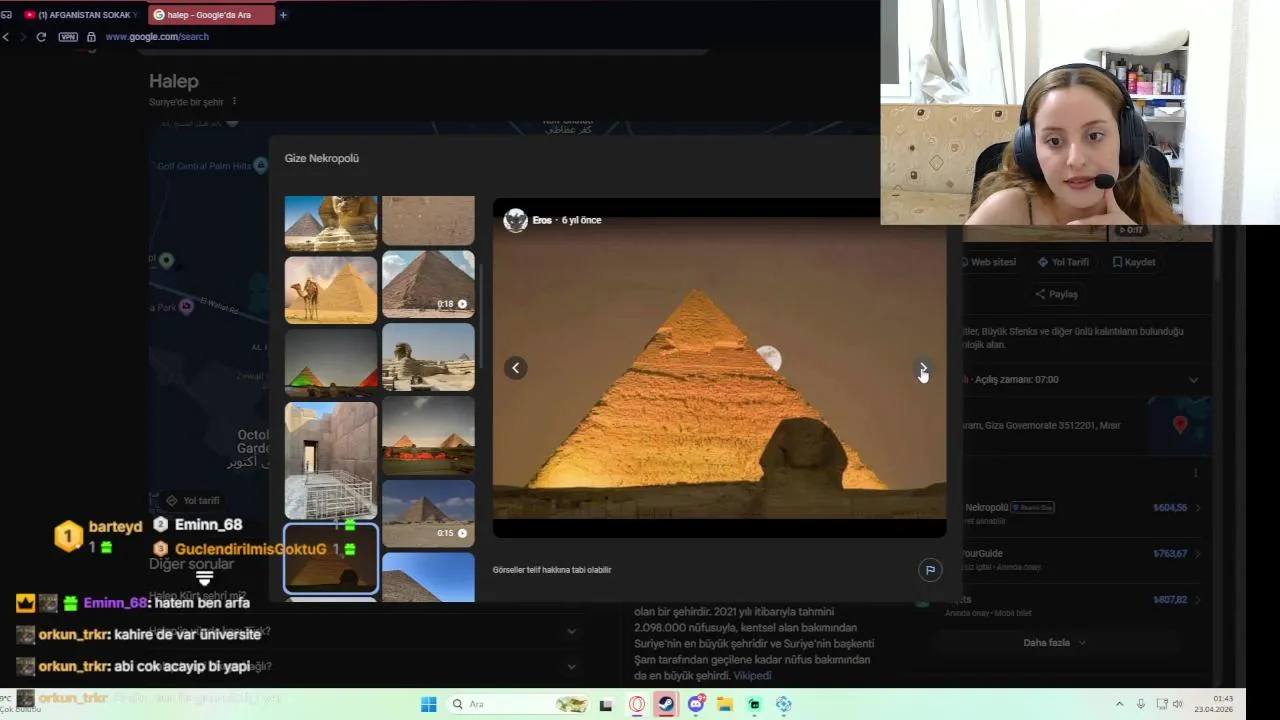
Task: Open the map thumbnail with red pin
Action: 1180,425
